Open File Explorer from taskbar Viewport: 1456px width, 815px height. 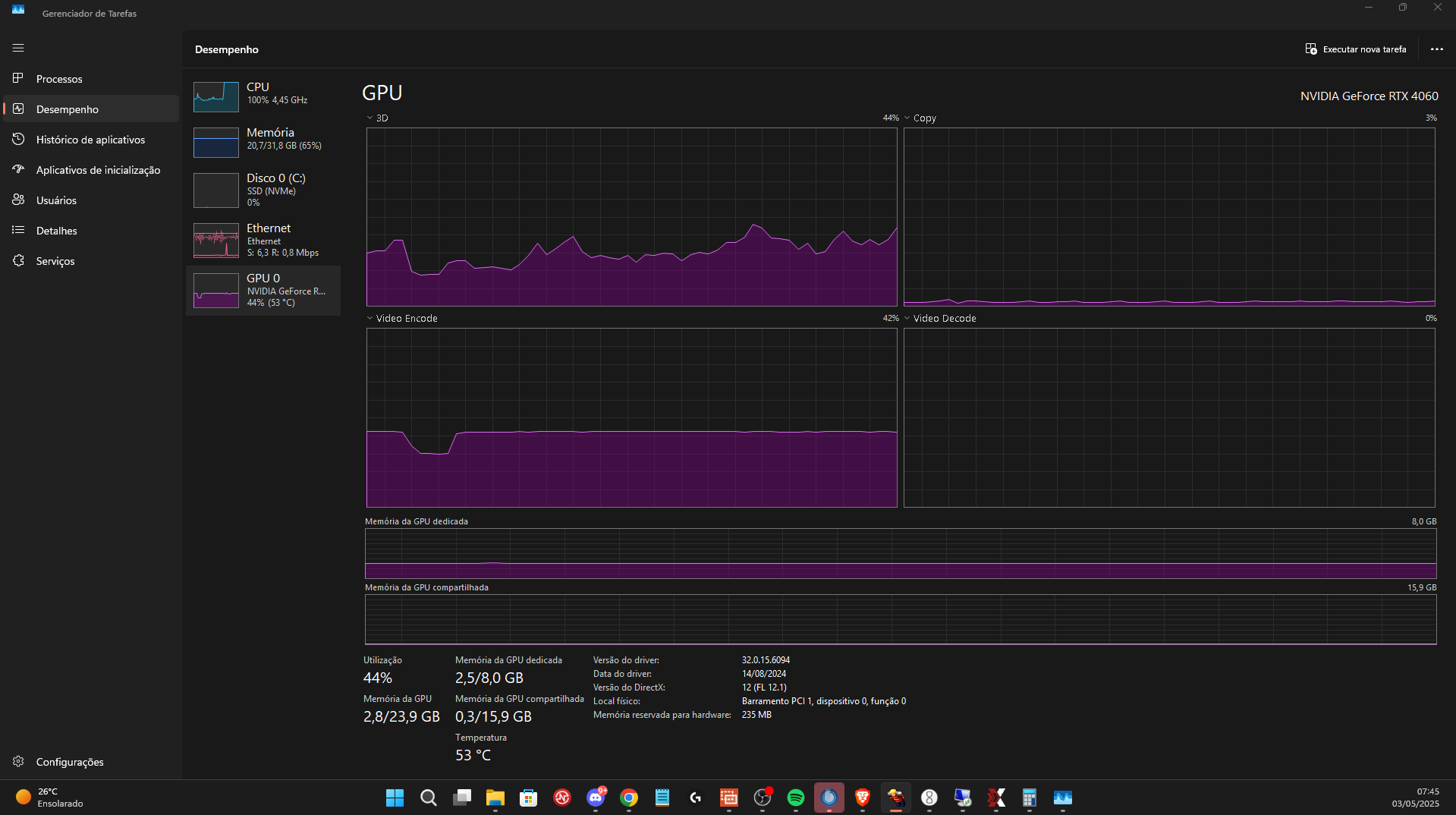pos(495,798)
